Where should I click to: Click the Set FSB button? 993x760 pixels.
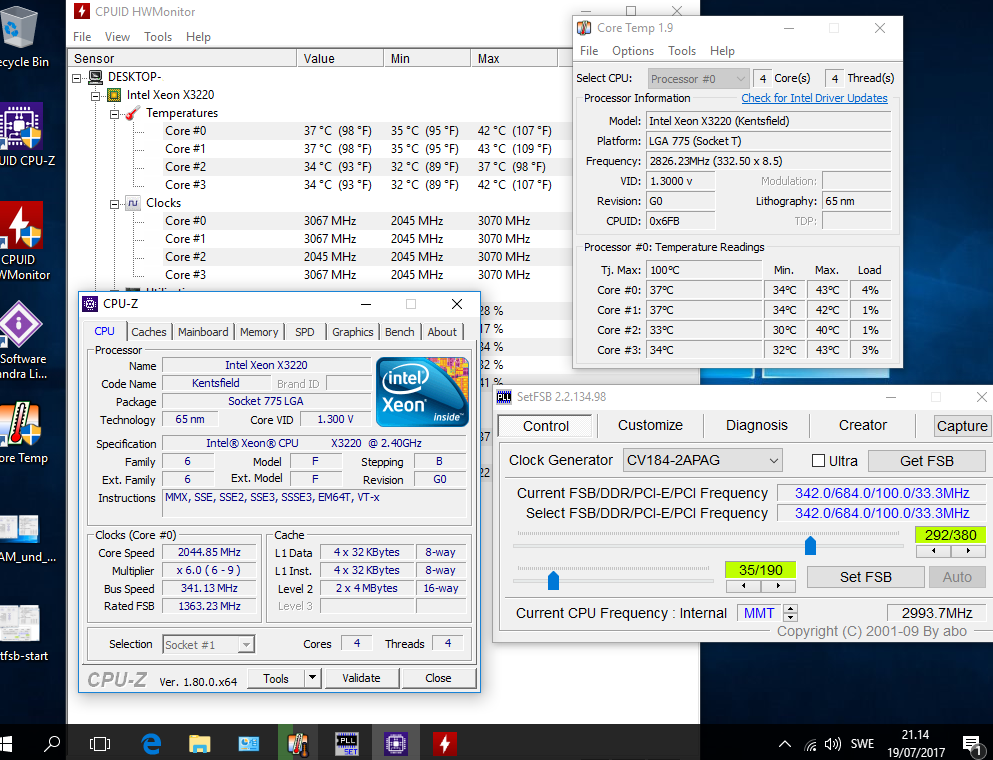[865, 577]
